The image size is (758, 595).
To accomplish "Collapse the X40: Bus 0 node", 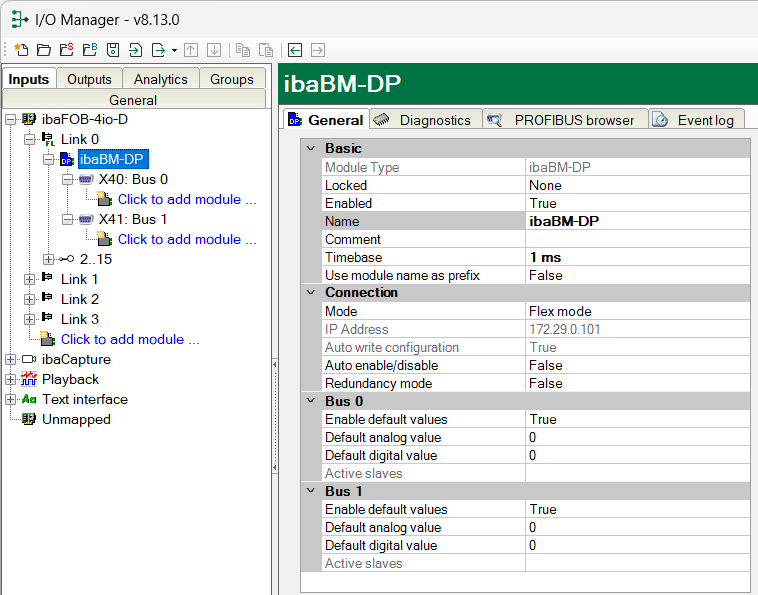I will point(68,179).
